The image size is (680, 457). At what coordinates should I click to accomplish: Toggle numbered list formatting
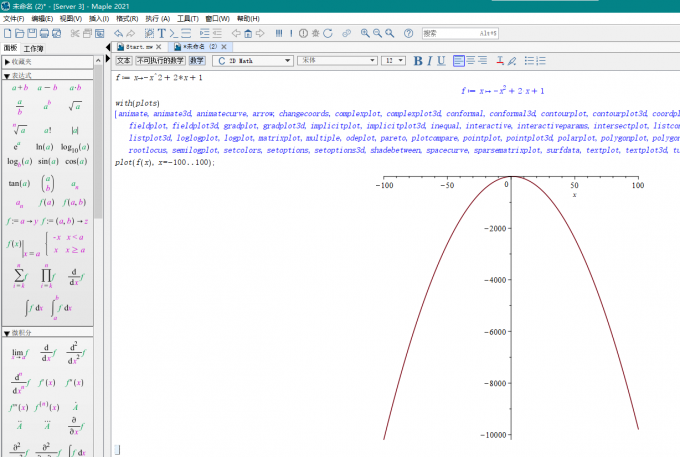tap(541, 61)
